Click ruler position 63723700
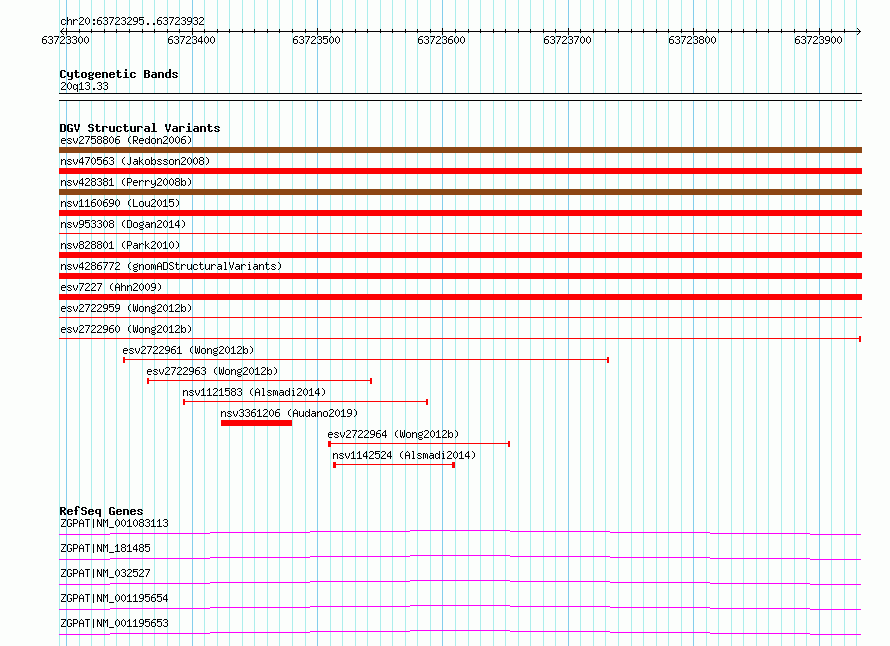The height and width of the screenshot is (646, 890). 567,40
